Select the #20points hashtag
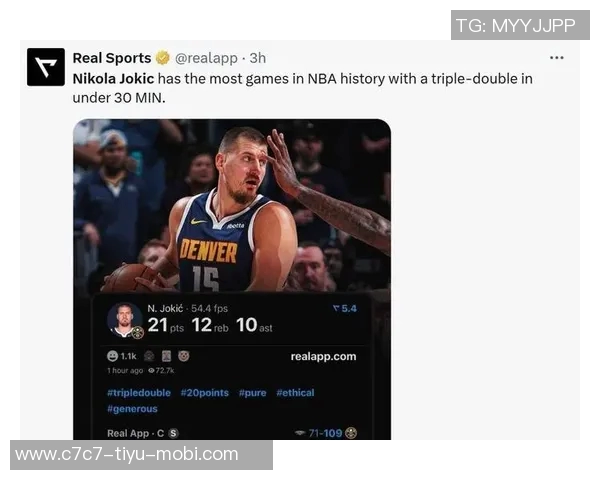The width and height of the screenshot is (600, 480). click(205, 393)
